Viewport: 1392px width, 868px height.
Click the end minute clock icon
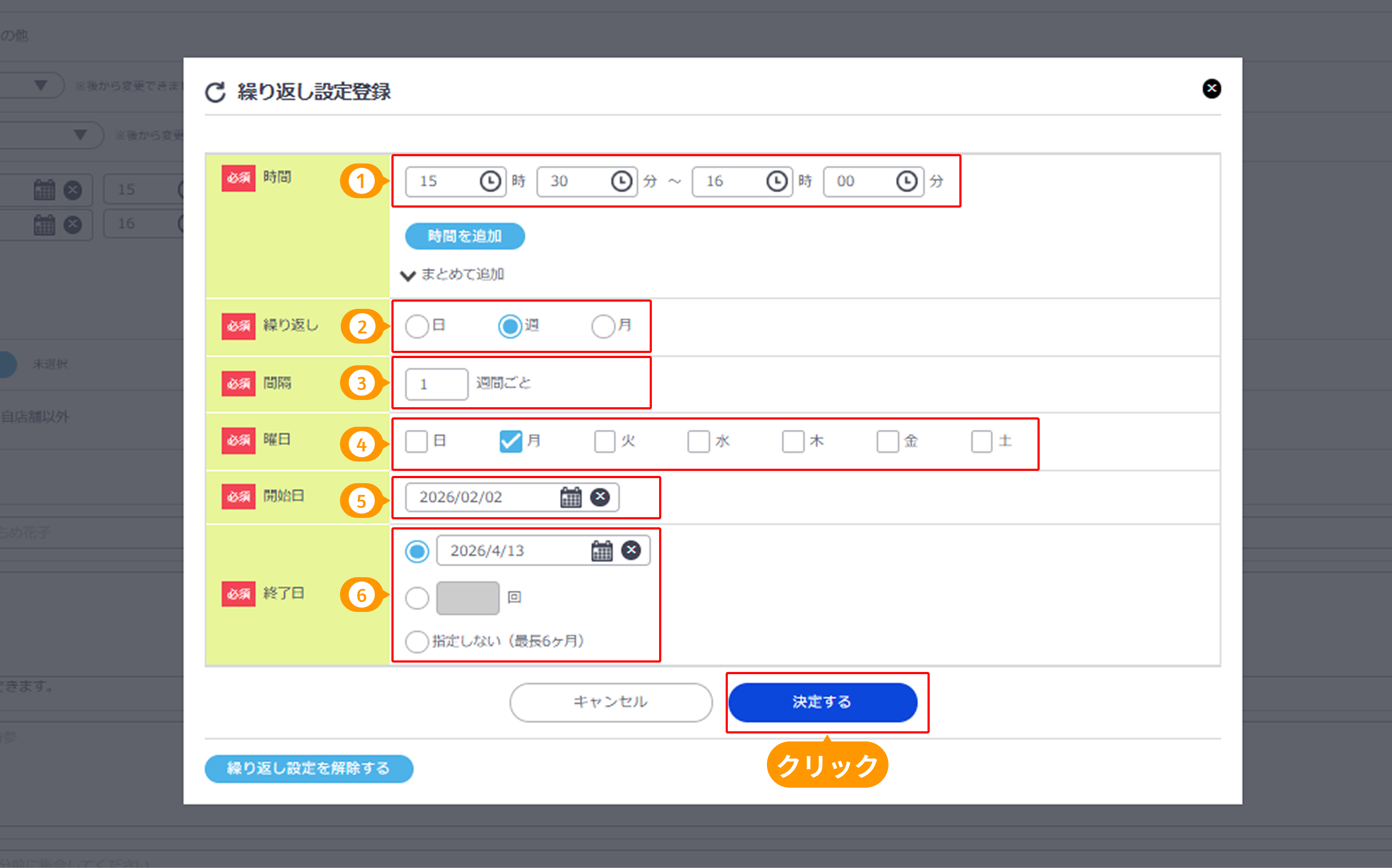point(907,182)
